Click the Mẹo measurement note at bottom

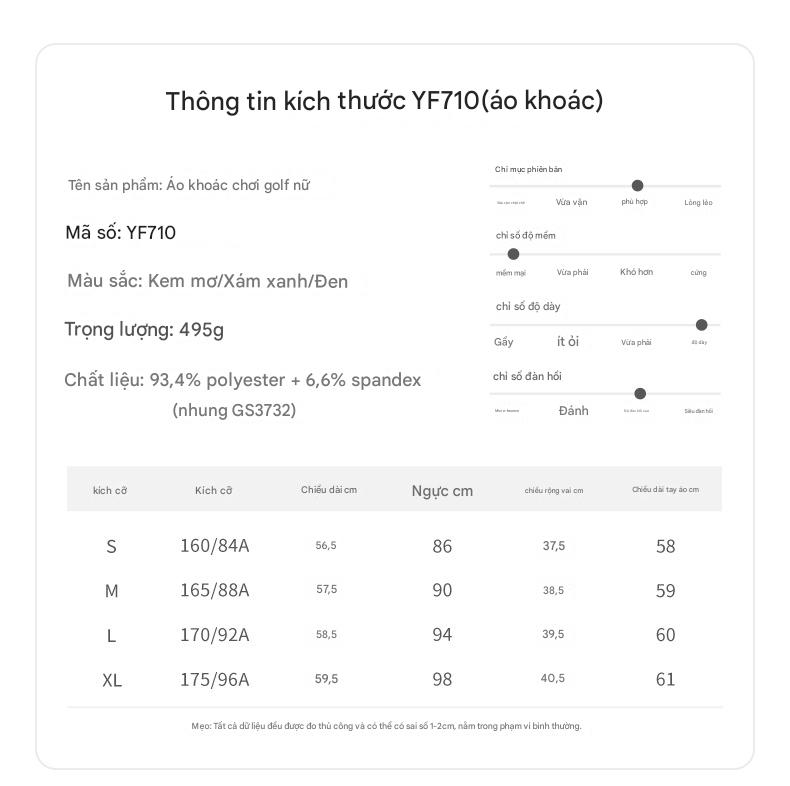(386, 726)
